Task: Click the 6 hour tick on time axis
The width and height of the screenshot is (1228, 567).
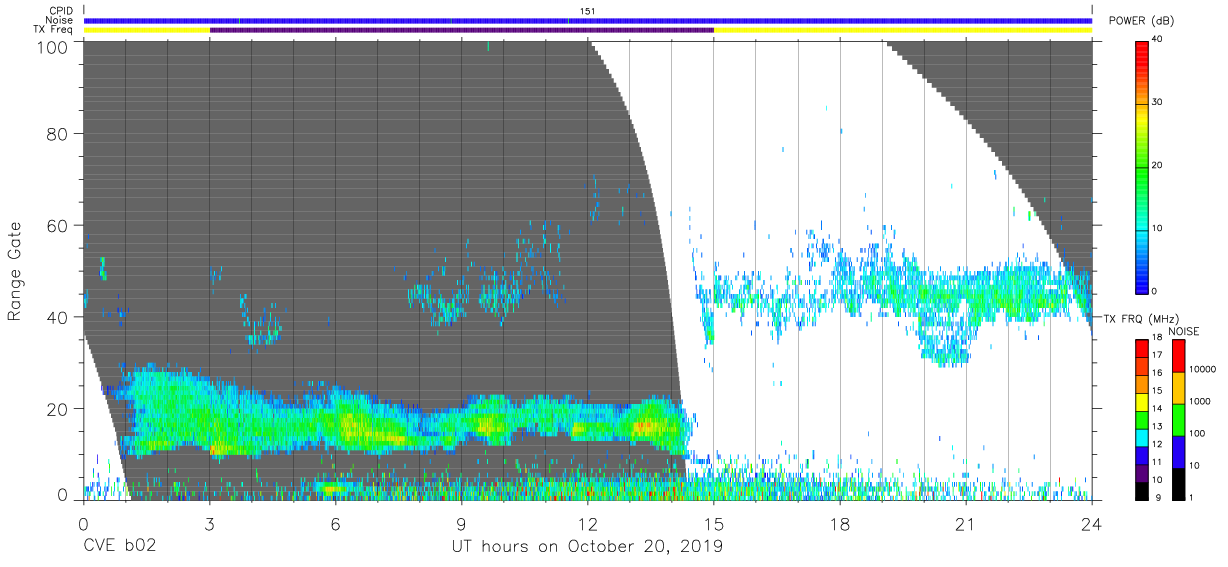Action: pyautogui.click(x=335, y=523)
